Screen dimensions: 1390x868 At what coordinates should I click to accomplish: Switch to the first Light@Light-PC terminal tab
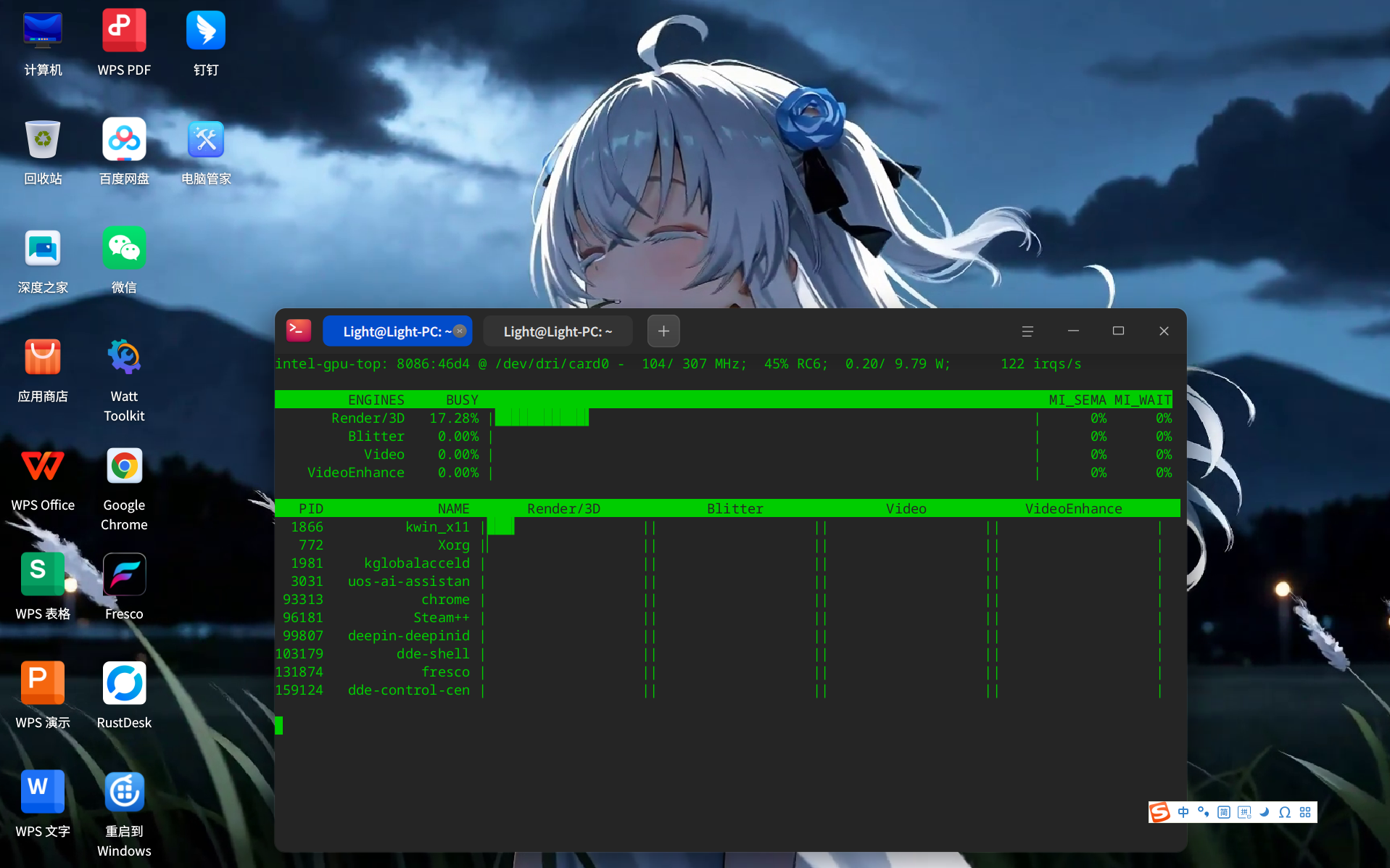click(397, 331)
